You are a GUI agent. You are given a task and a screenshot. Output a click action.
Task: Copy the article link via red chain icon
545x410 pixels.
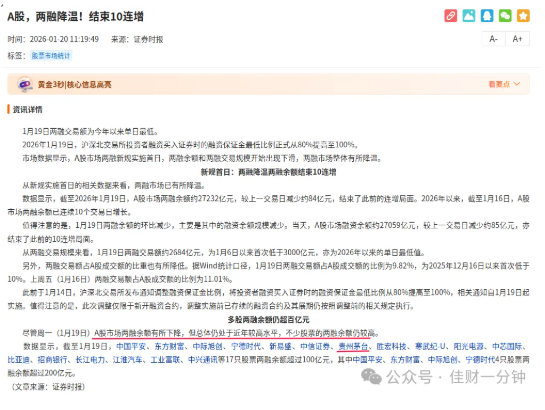point(450,16)
